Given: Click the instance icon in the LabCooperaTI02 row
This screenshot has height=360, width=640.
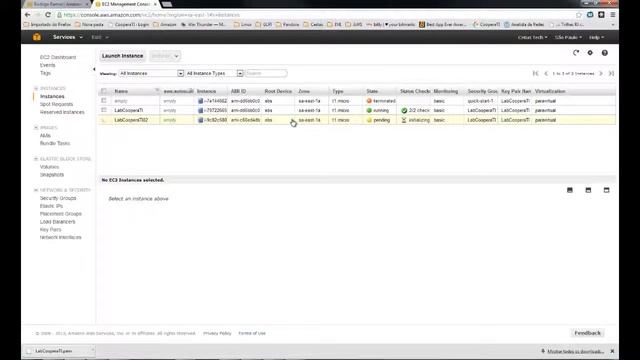Looking at the screenshot, I should click(x=200, y=120).
